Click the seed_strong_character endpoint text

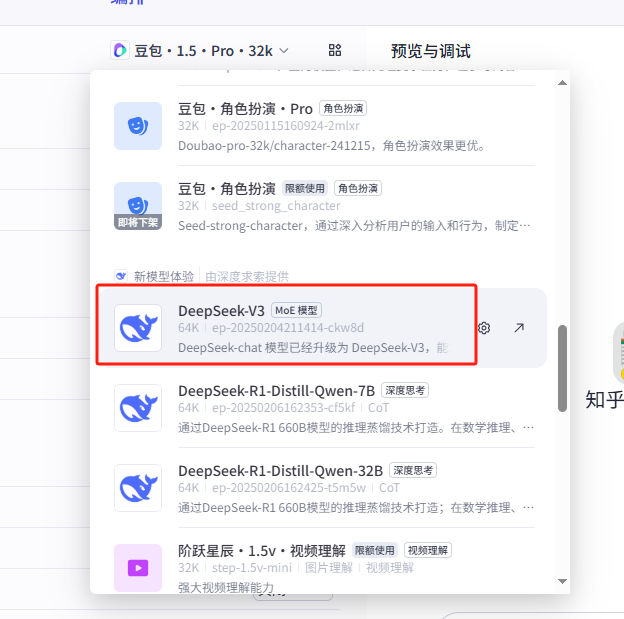[x=276, y=206]
